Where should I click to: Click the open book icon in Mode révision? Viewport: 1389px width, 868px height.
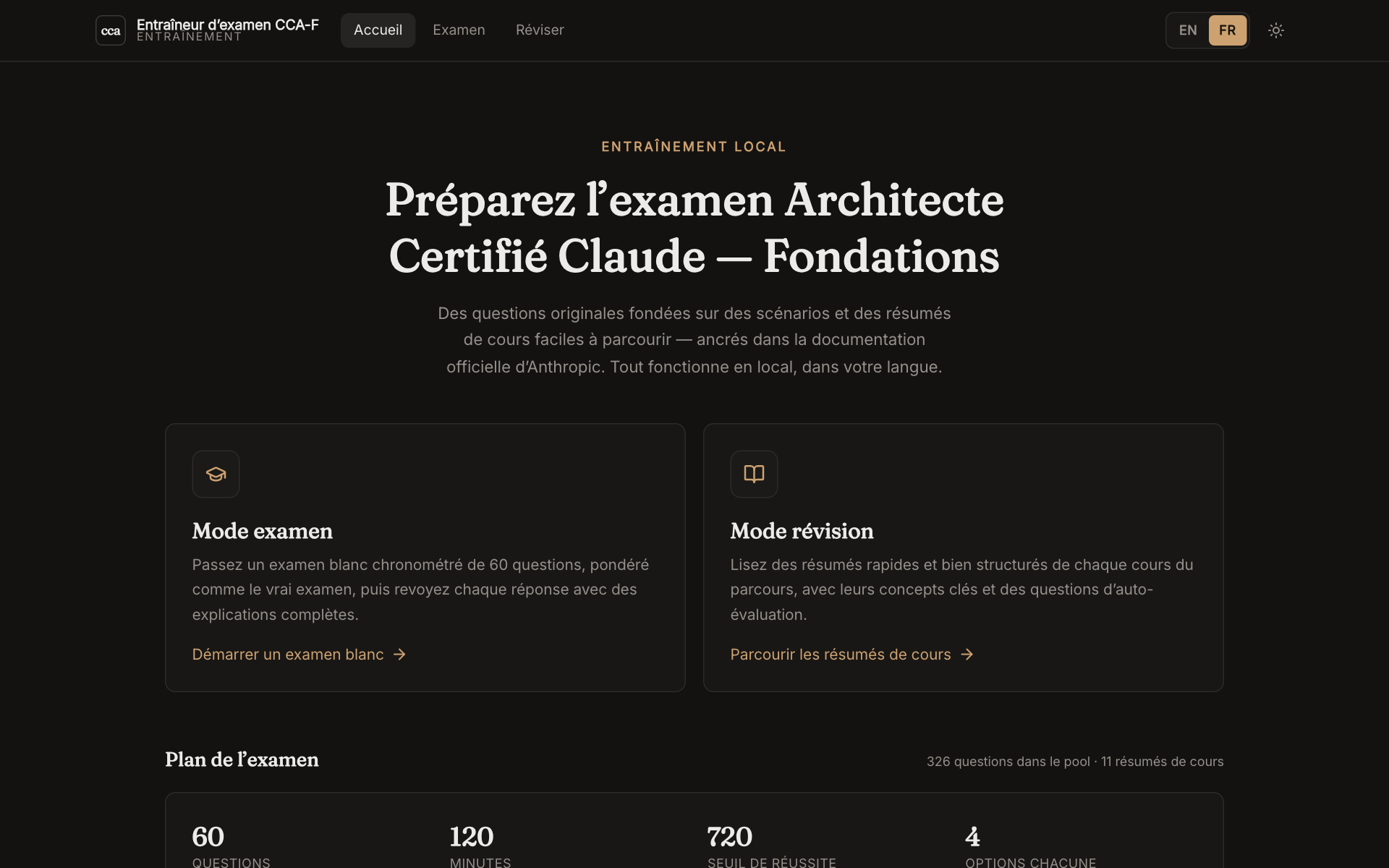tap(754, 474)
